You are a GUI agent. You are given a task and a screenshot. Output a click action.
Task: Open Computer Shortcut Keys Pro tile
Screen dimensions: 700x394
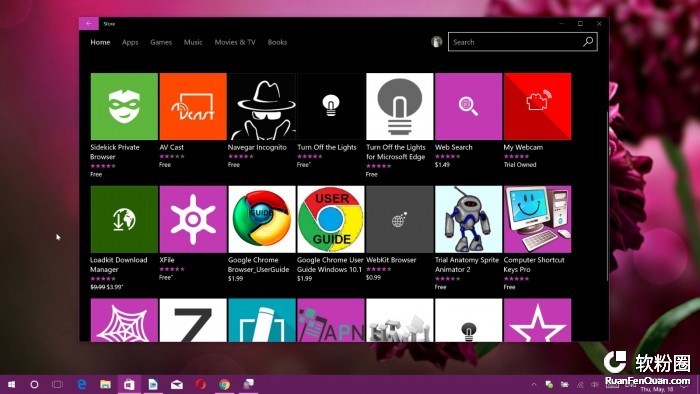(x=538, y=219)
